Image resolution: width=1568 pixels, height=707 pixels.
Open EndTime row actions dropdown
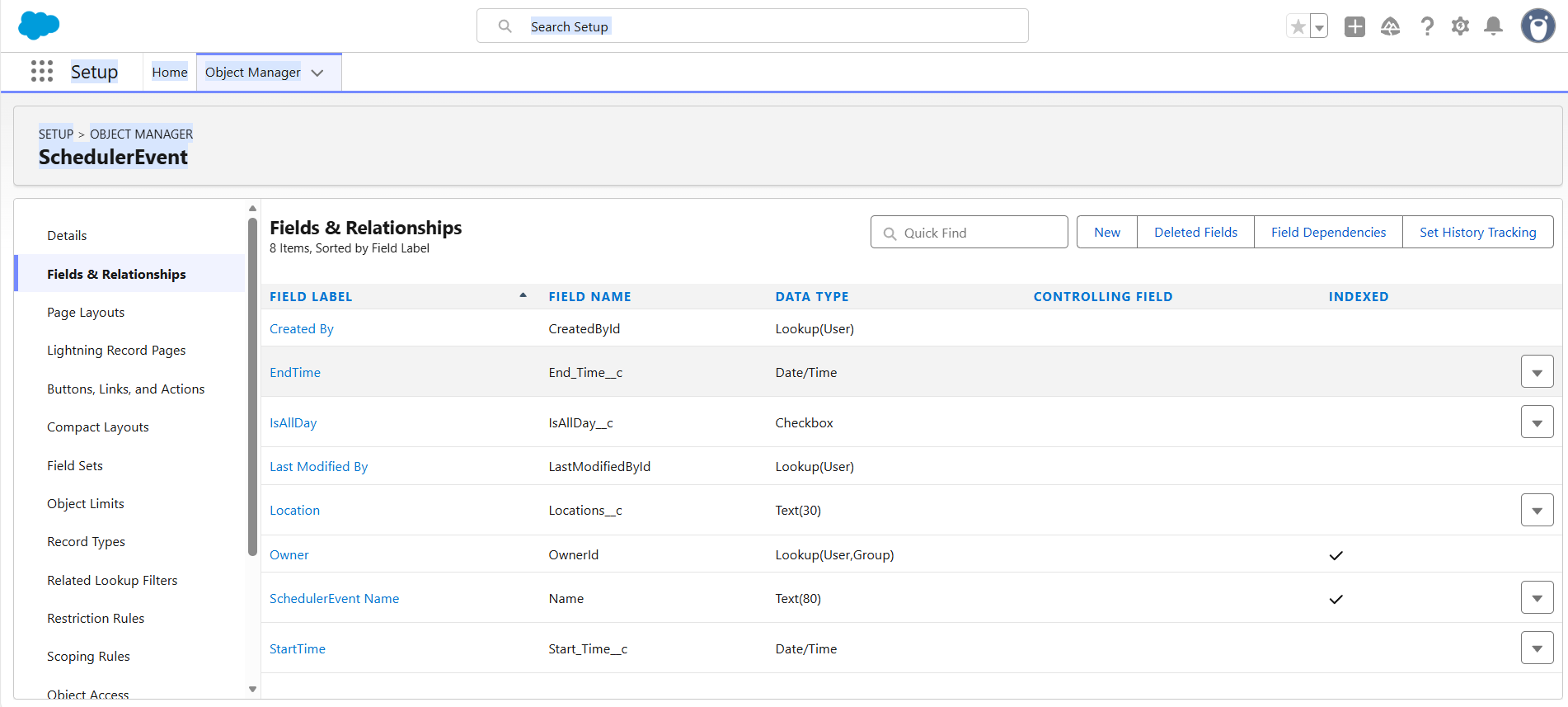[x=1537, y=372]
